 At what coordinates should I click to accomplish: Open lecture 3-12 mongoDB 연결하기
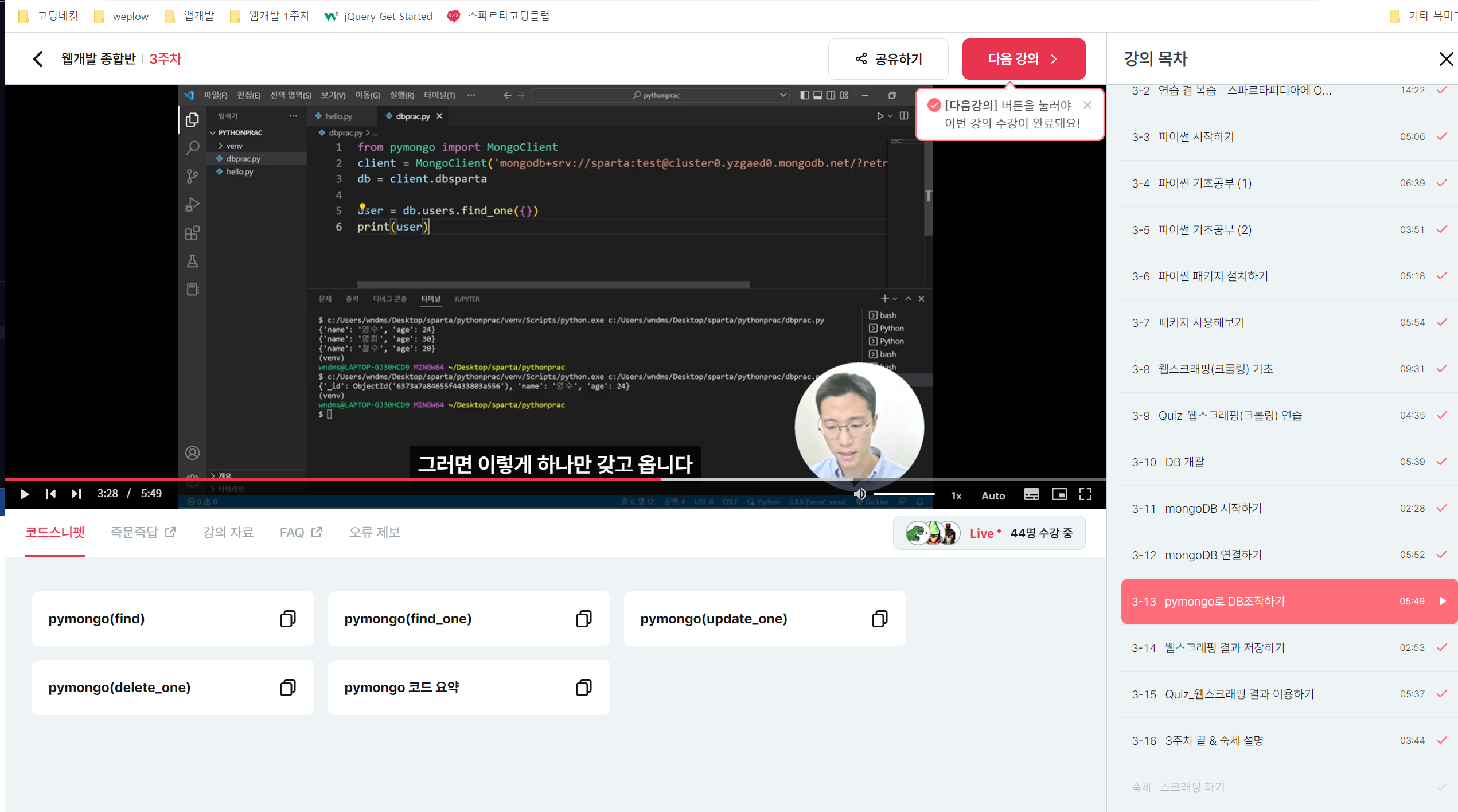coord(1289,555)
